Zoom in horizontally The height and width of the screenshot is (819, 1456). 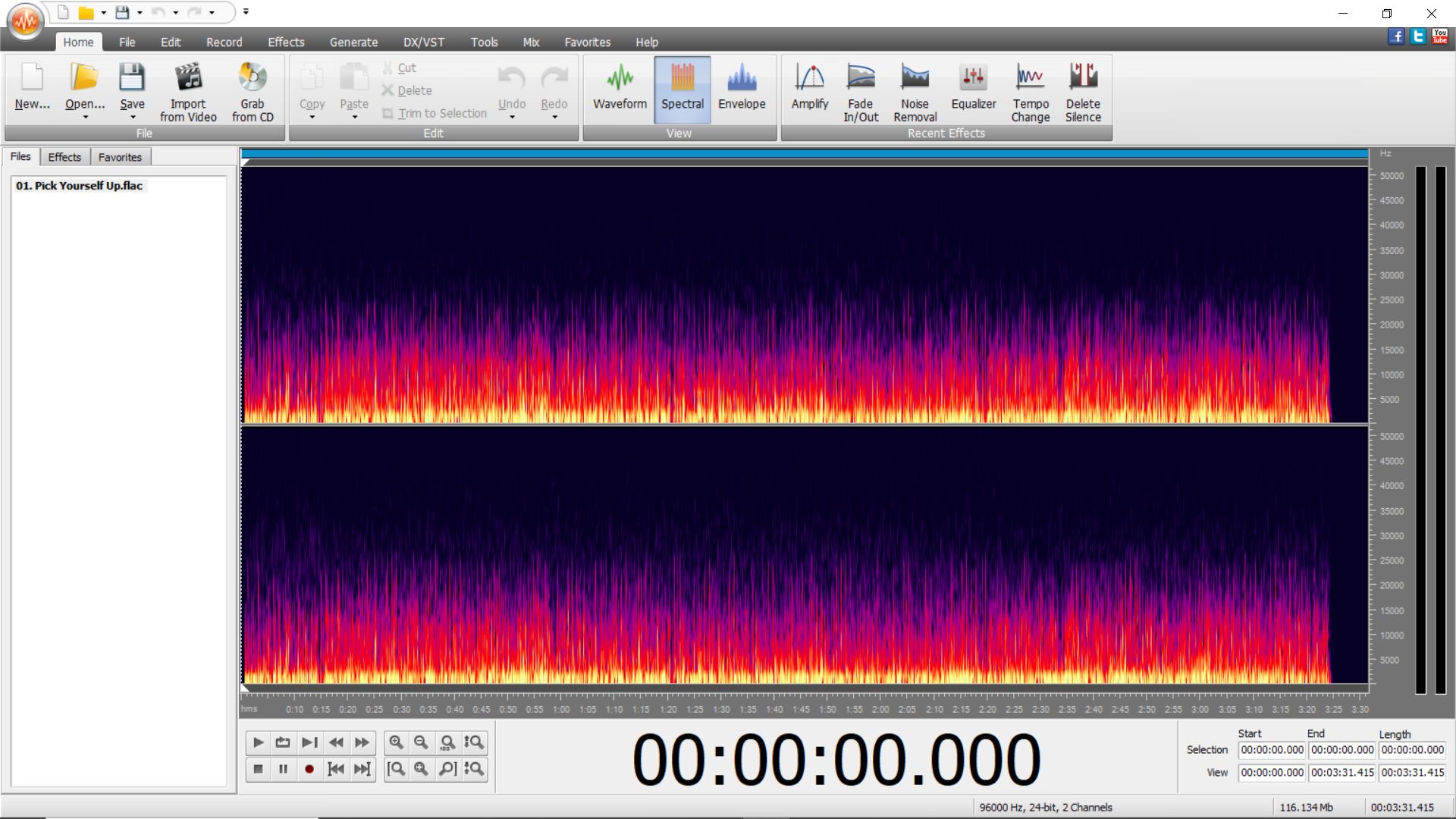tap(396, 742)
